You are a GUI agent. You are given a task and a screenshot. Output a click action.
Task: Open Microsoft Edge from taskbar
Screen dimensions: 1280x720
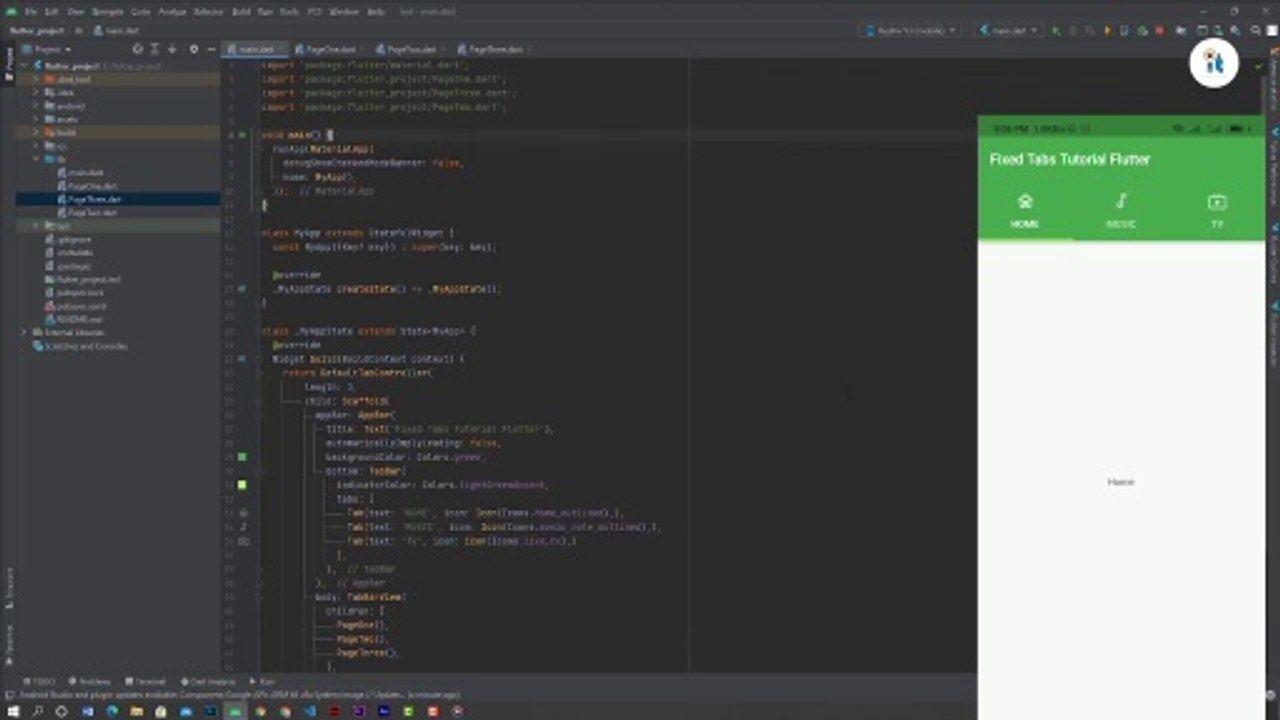coord(111,711)
